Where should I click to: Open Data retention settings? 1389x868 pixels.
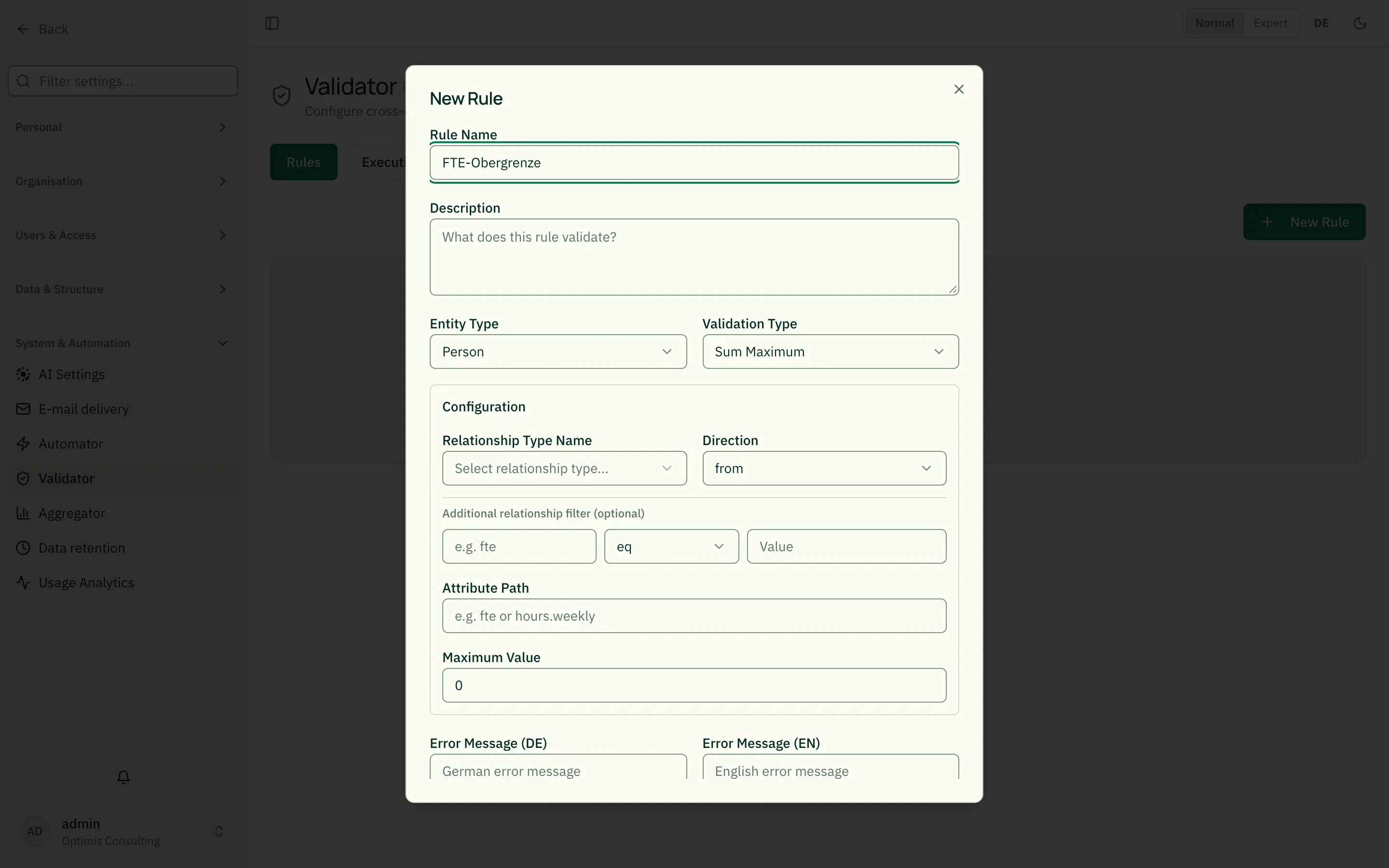point(123,548)
